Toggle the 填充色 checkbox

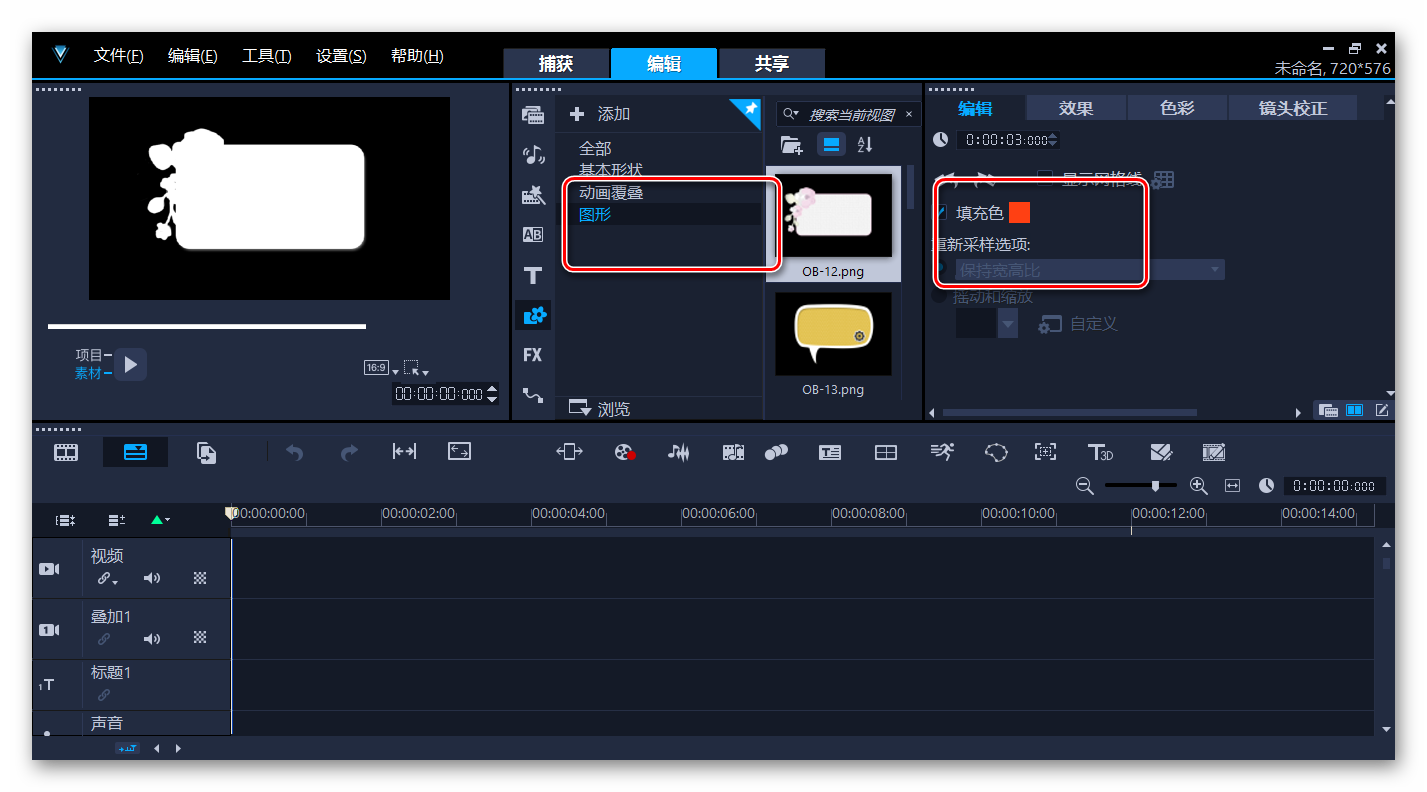[x=940, y=213]
